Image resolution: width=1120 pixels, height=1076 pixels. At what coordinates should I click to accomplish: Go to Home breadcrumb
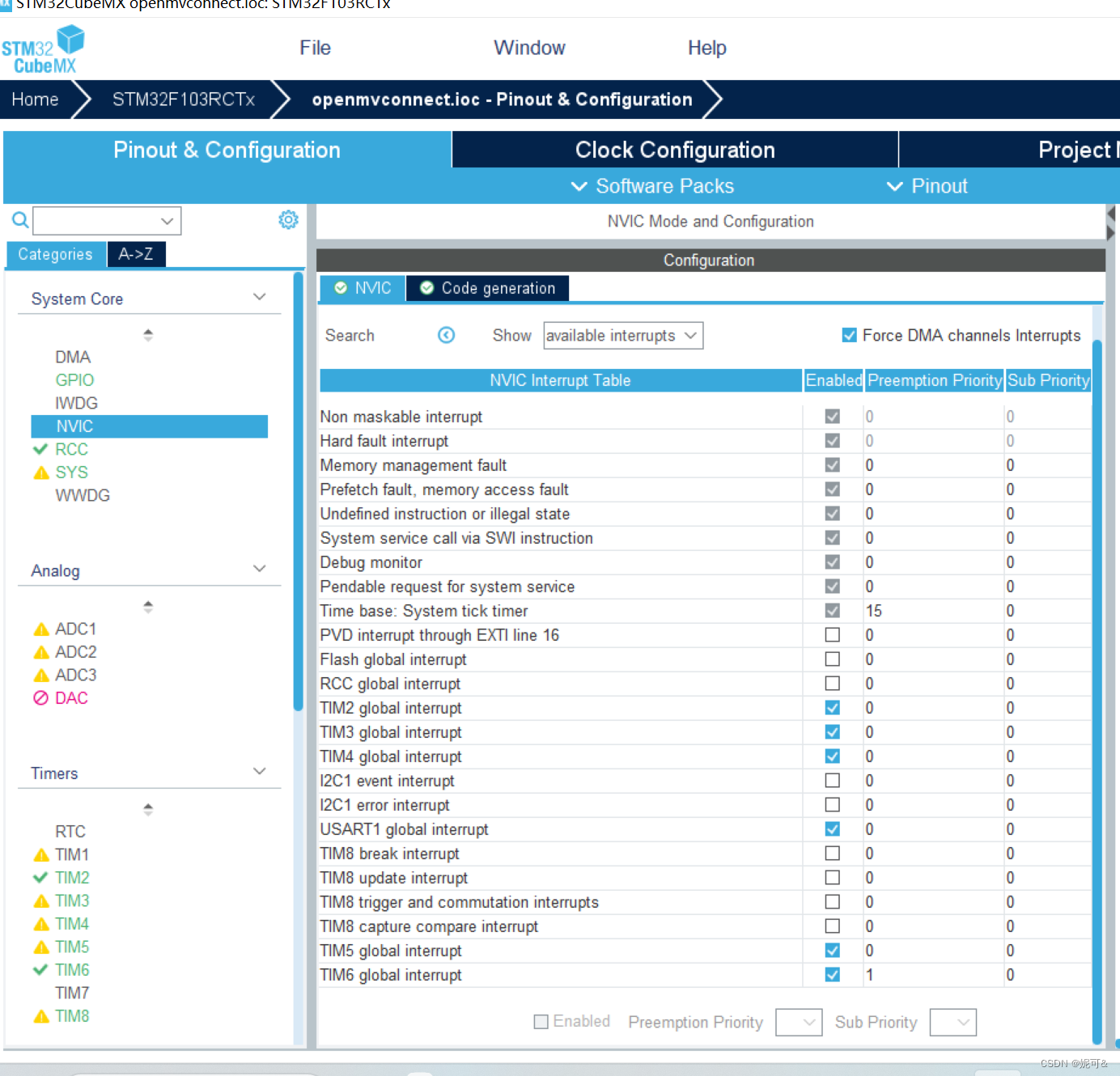pos(35,100)
